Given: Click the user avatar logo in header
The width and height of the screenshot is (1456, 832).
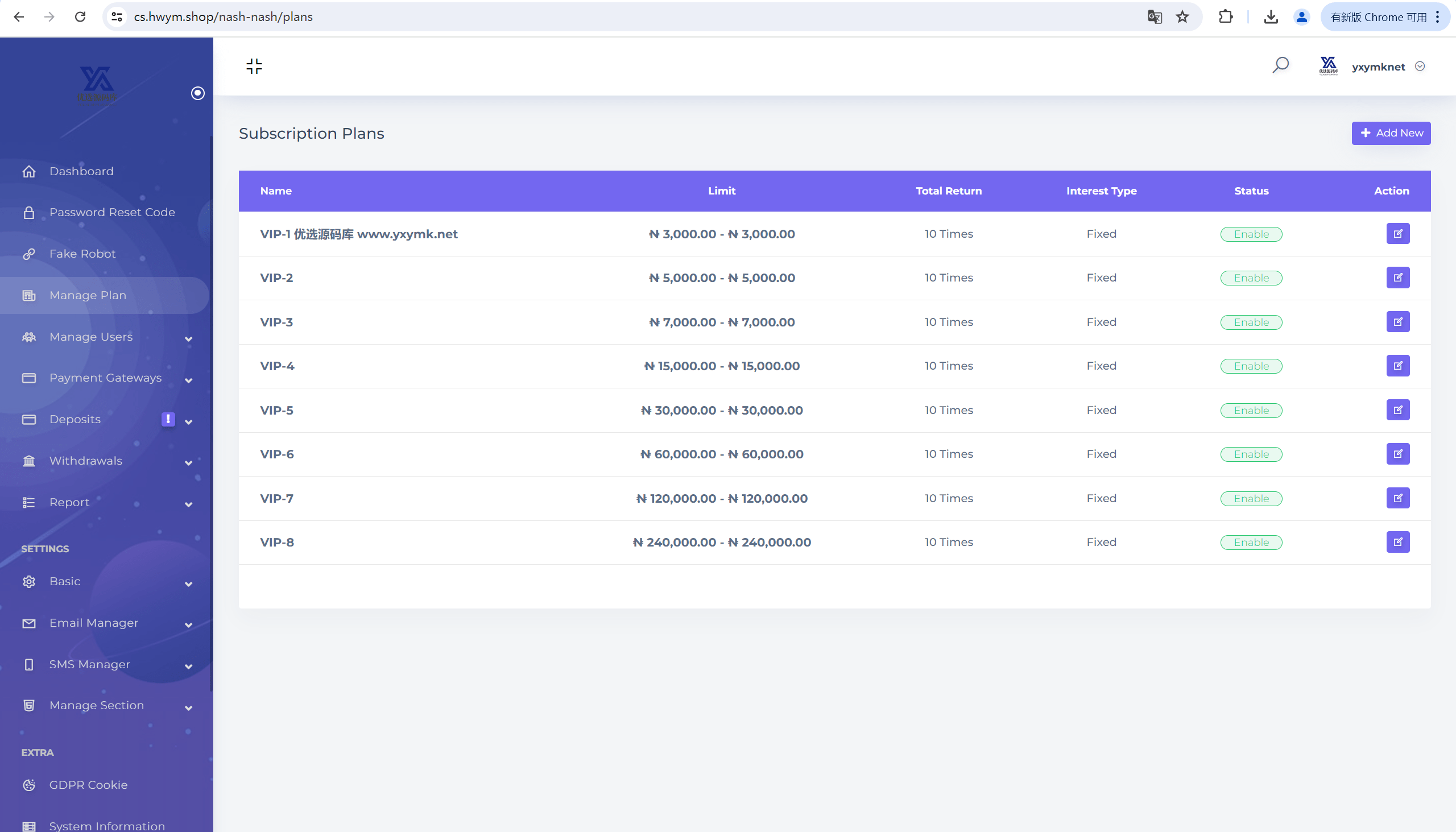Looking at the screenshot, I should [1328, 66].
